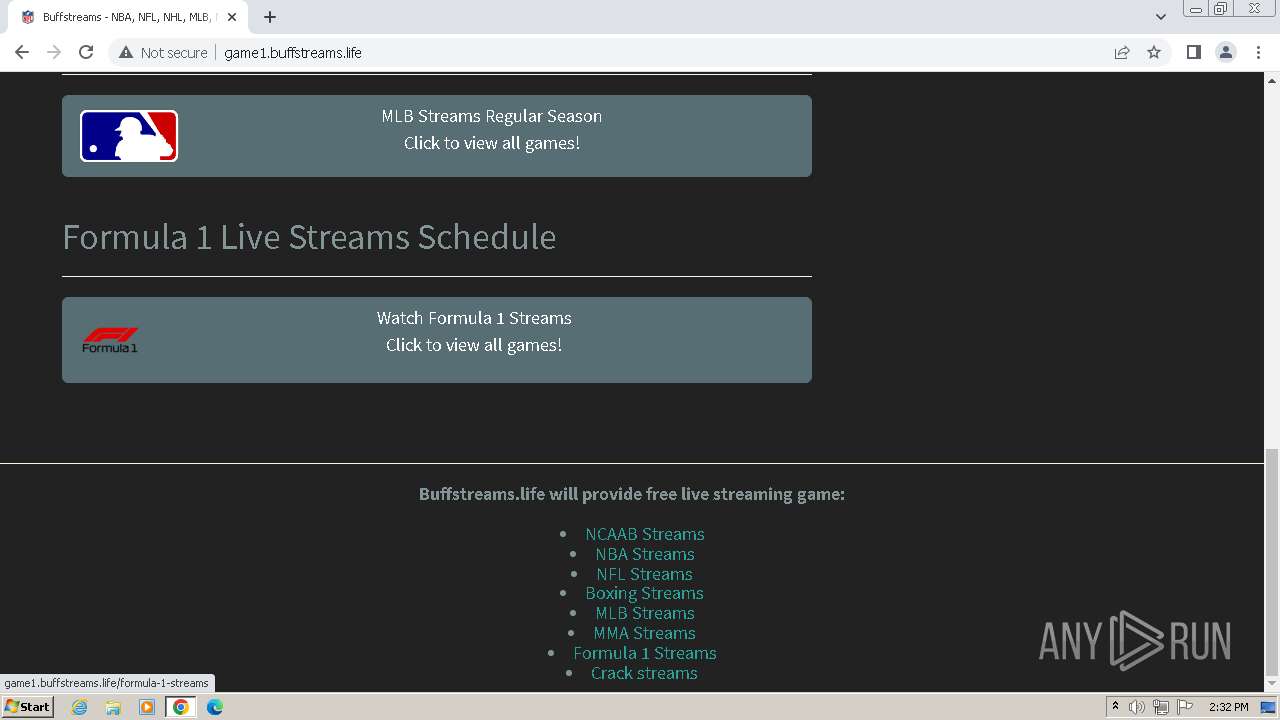
Task: Click the MLB logo image
Action: 129,136
